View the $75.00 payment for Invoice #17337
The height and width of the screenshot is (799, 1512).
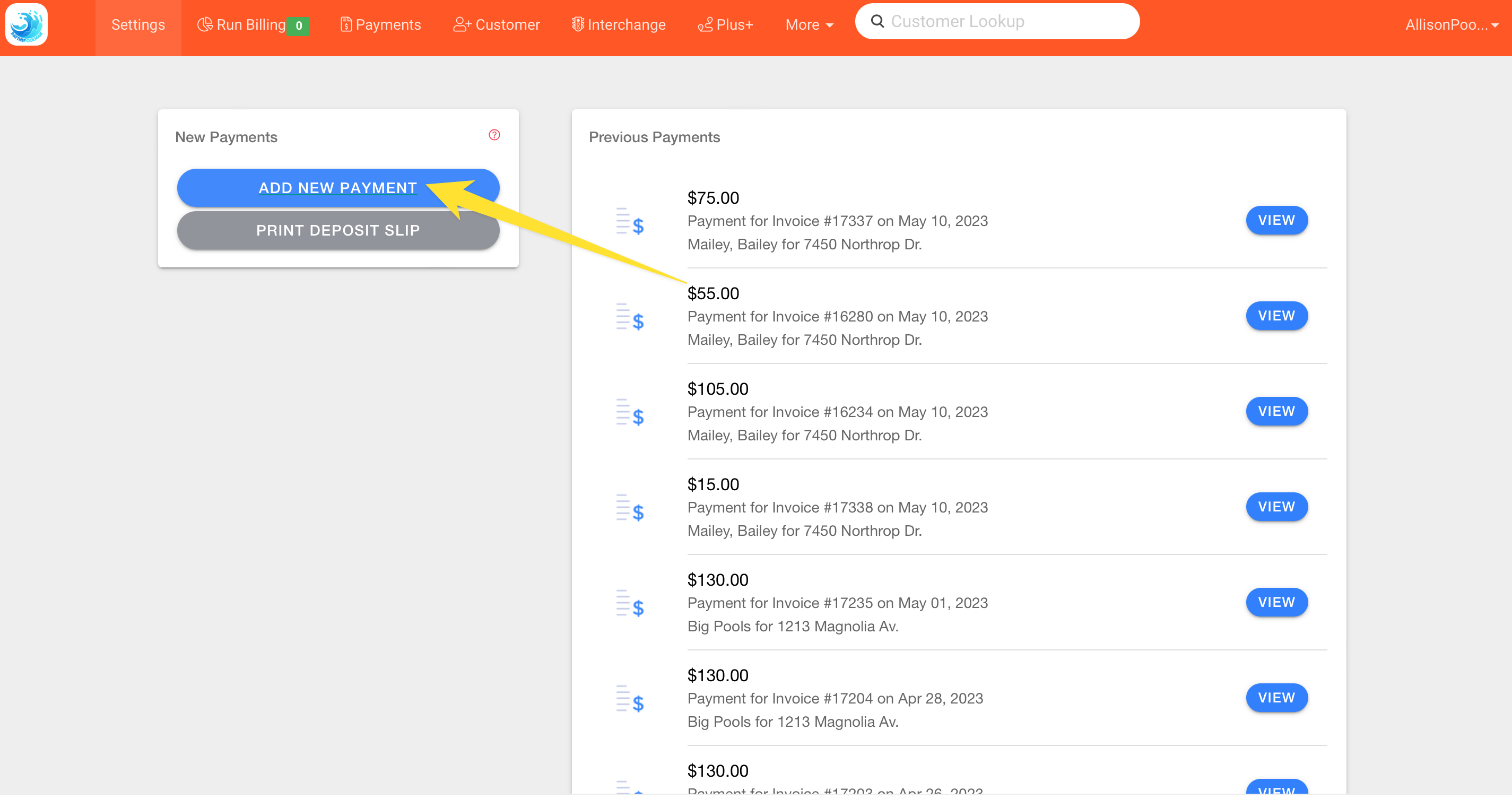1276,221
